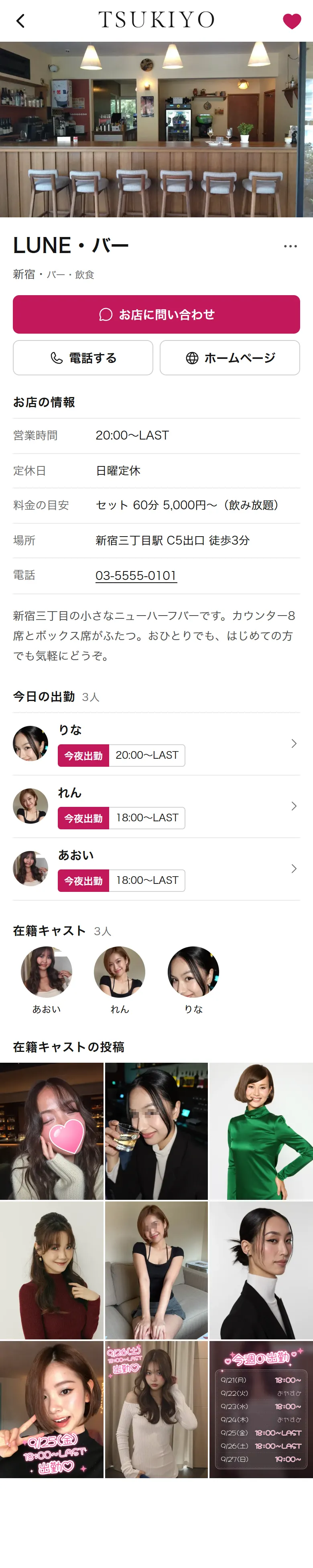Tap the phone number 03-5555-0101 link

pos(136,576)
